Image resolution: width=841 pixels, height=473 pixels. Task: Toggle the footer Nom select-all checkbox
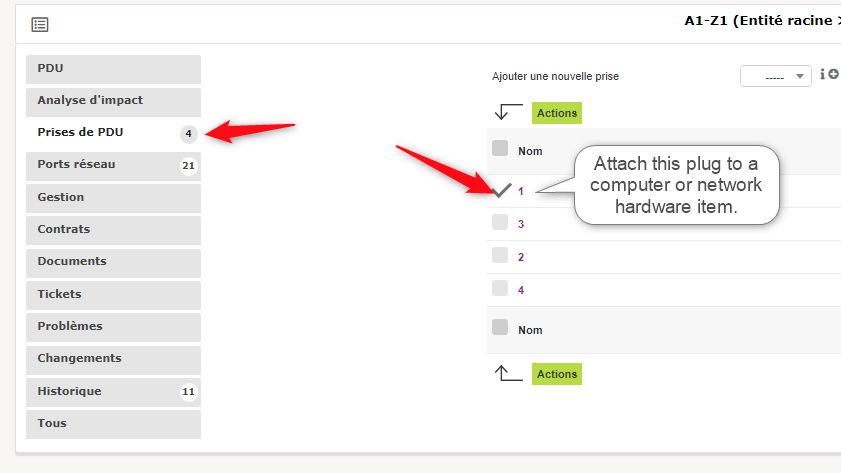click(500, 327)
